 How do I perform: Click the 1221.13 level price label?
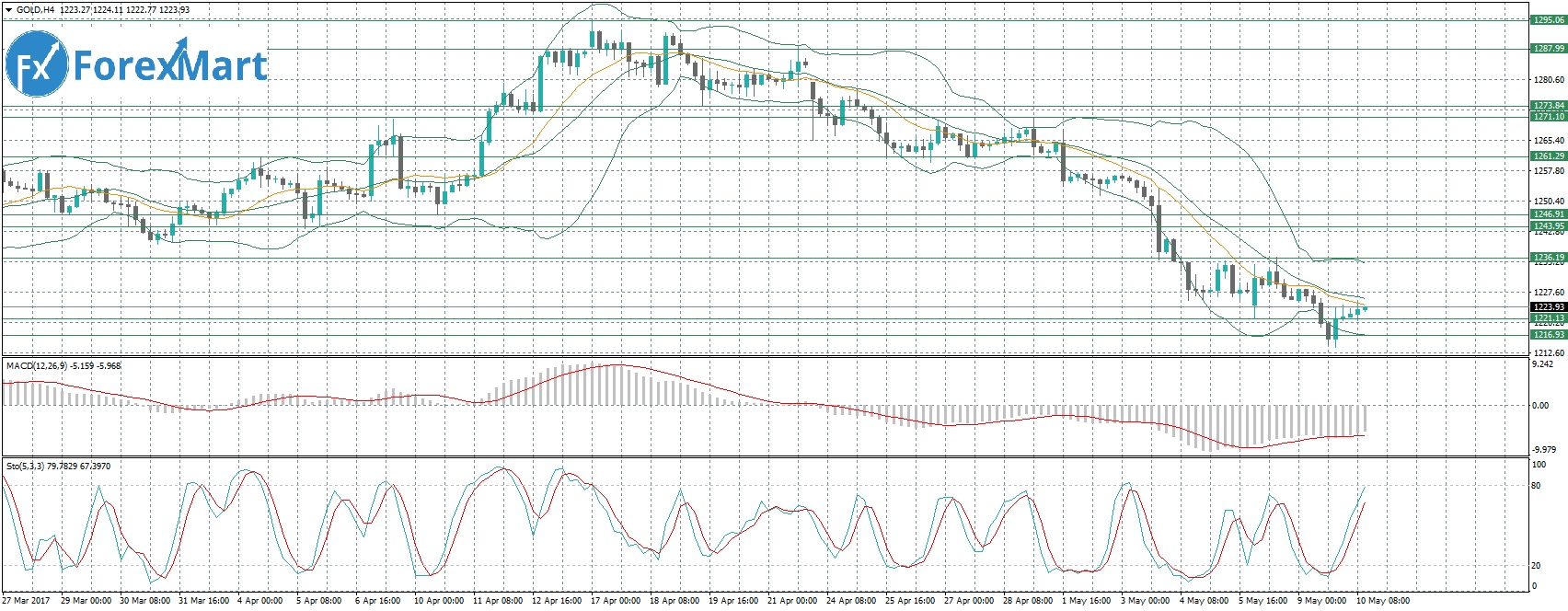[1548, 318]
